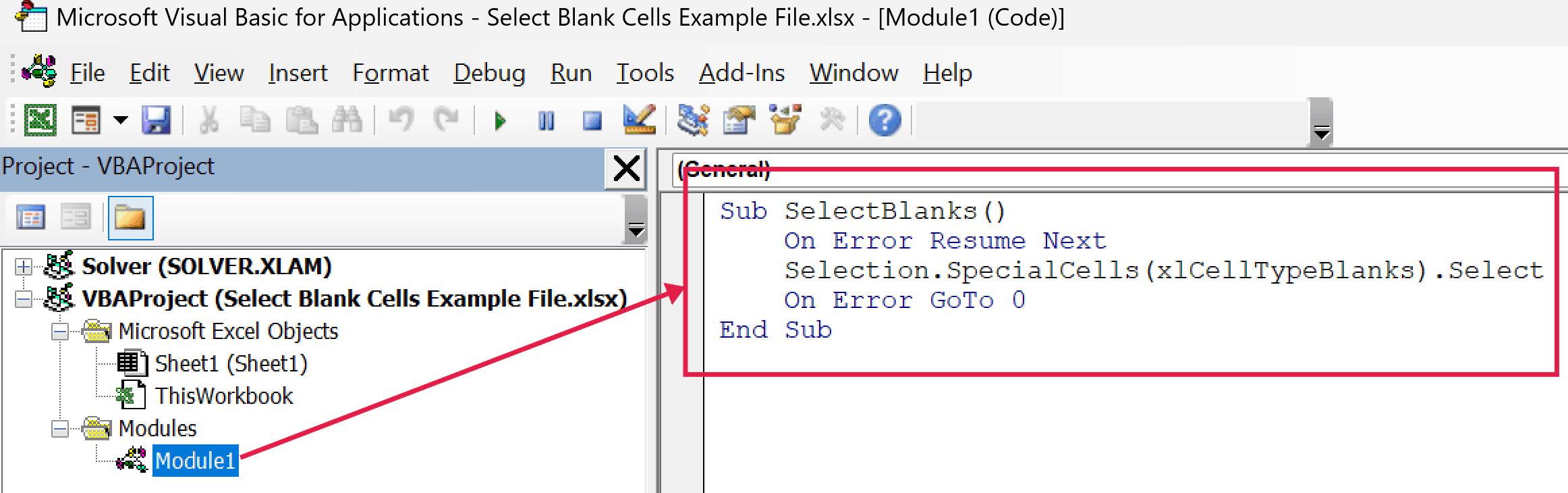Open the Insert object dropdown arrow

[x=121, y=121]
